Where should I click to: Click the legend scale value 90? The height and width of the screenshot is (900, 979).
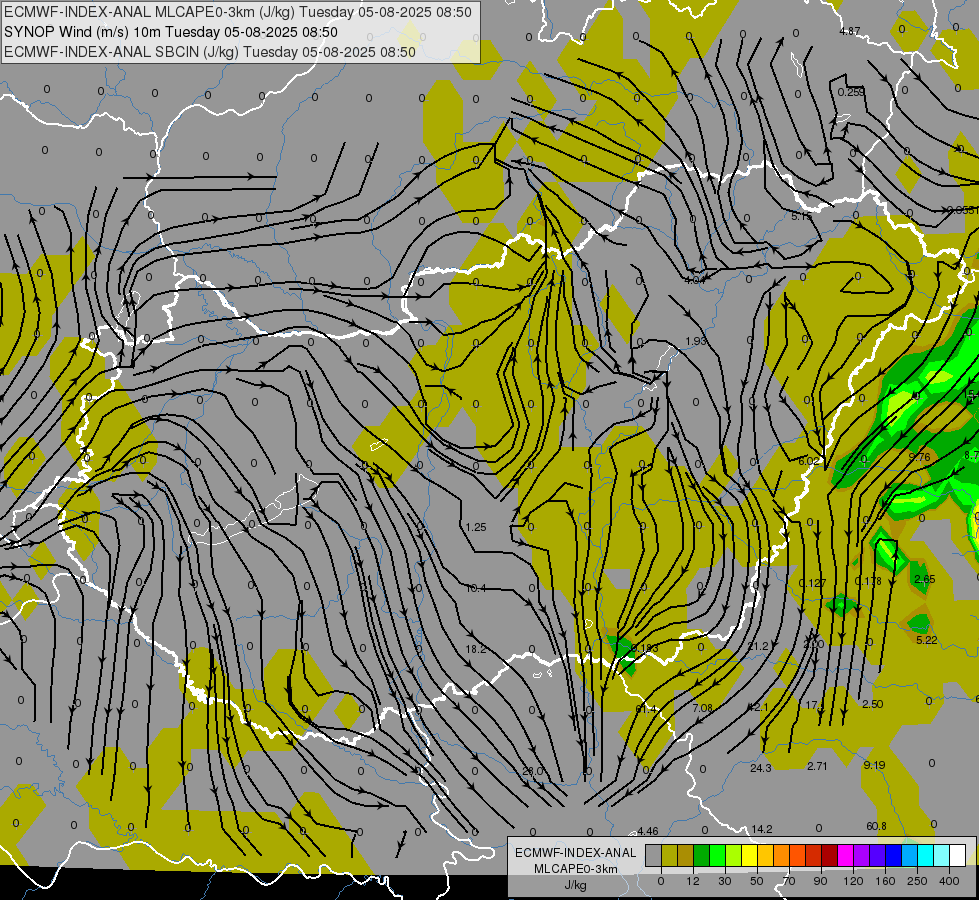point(820,881)
